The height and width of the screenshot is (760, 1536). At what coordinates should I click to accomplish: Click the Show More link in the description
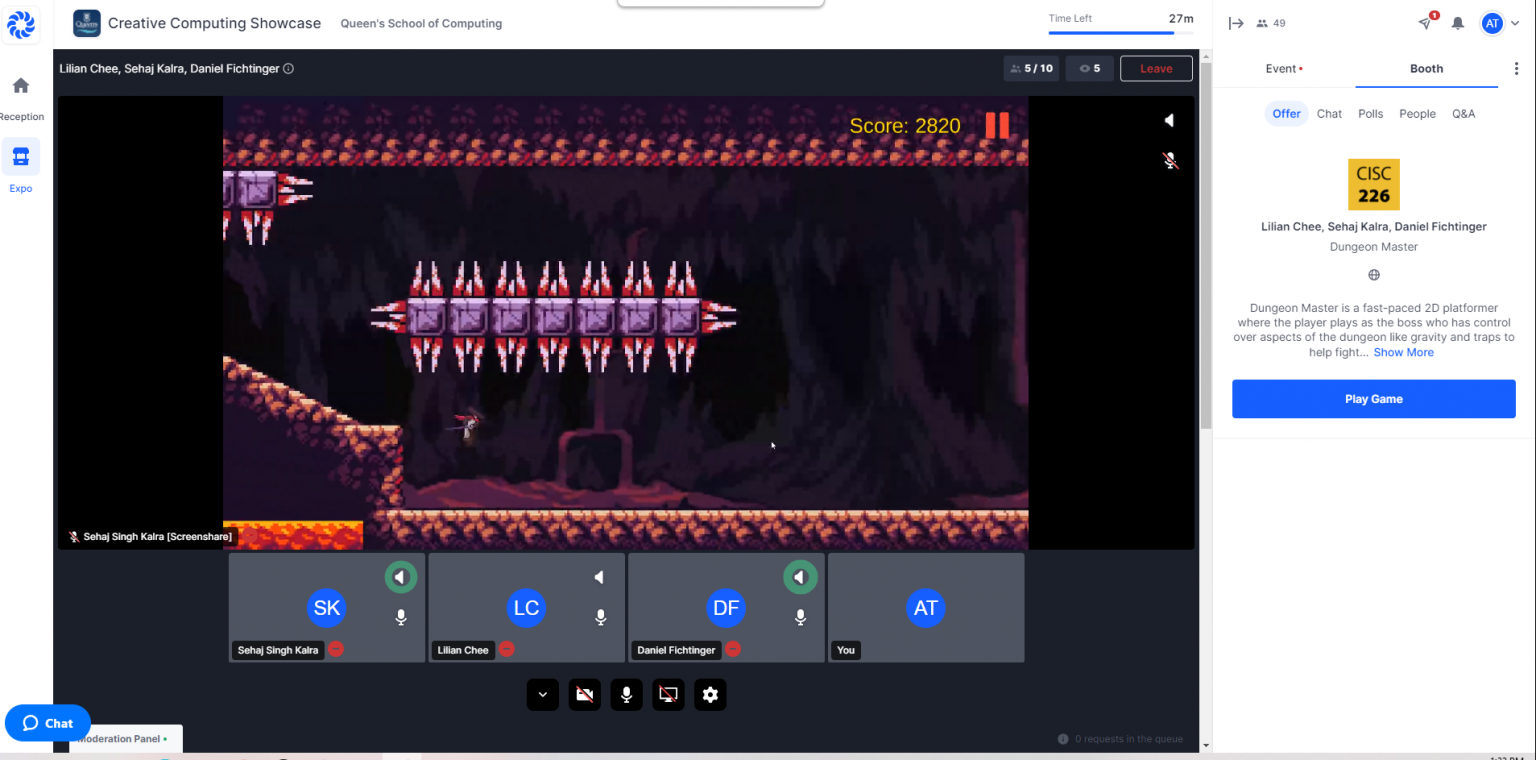(x=1403, y=352)
